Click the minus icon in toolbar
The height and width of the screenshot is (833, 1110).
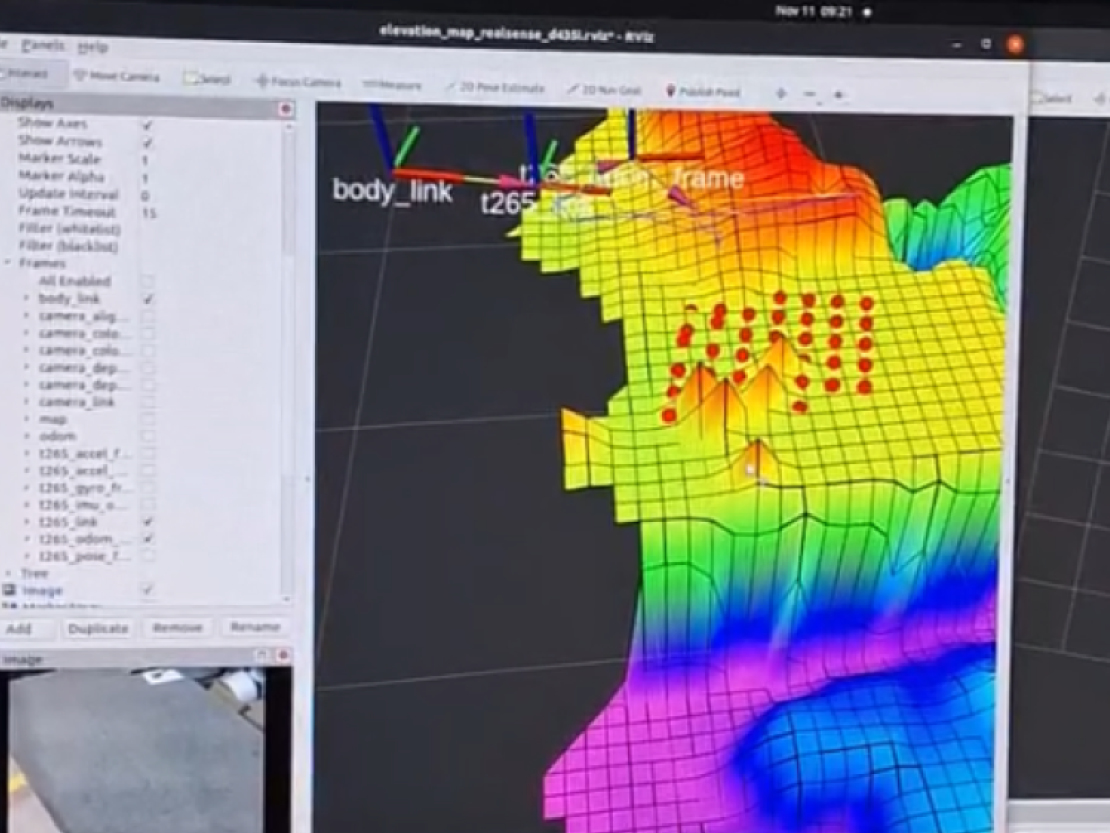click(x=810, y=93)
